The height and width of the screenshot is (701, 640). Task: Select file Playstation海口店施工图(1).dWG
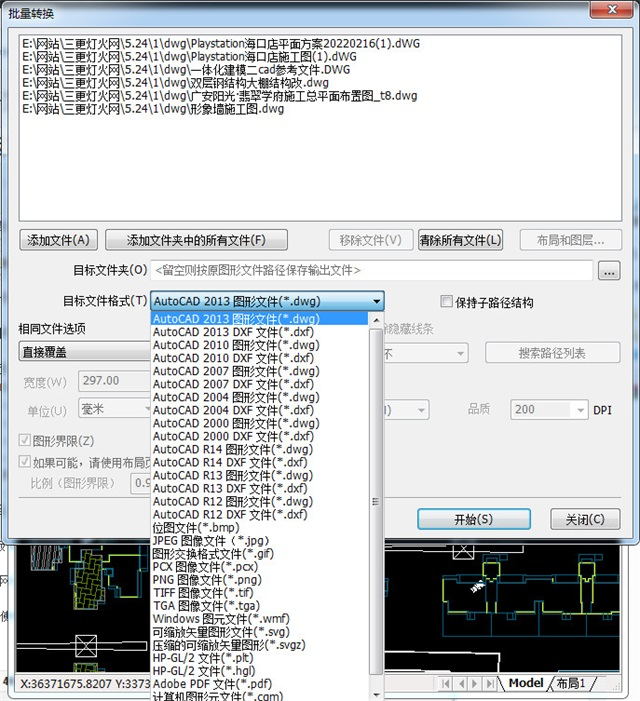point(189,56)
